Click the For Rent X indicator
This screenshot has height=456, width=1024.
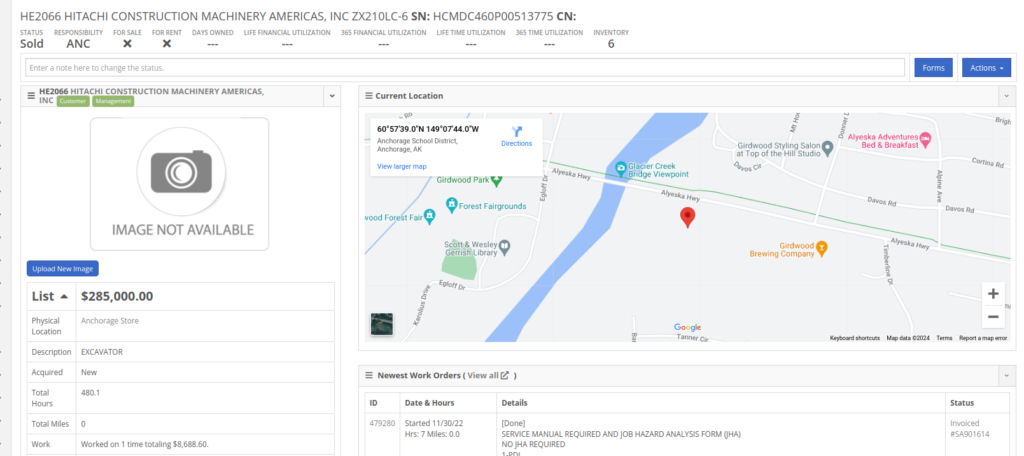click(167, 44)
